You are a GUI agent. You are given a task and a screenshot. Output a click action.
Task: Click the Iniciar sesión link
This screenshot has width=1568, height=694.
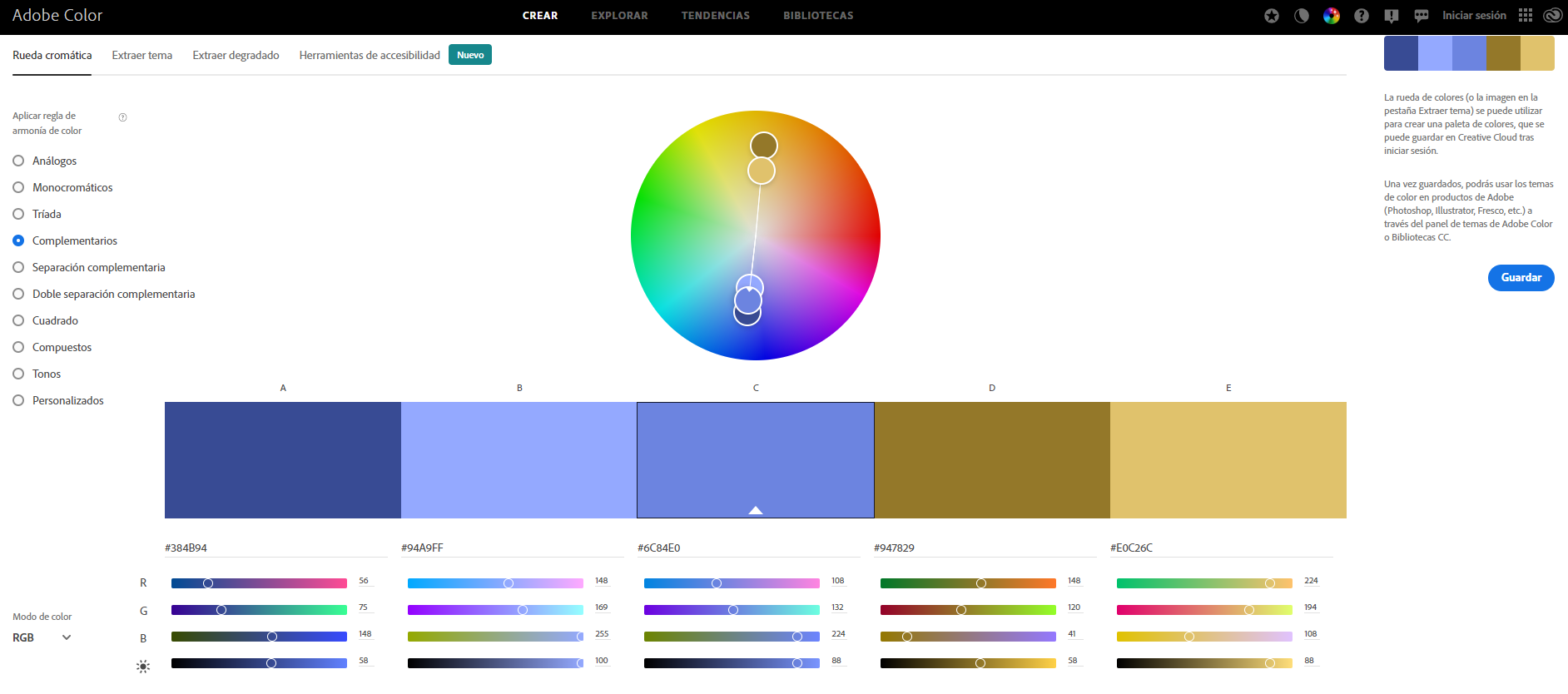(x=1474, y=16)
